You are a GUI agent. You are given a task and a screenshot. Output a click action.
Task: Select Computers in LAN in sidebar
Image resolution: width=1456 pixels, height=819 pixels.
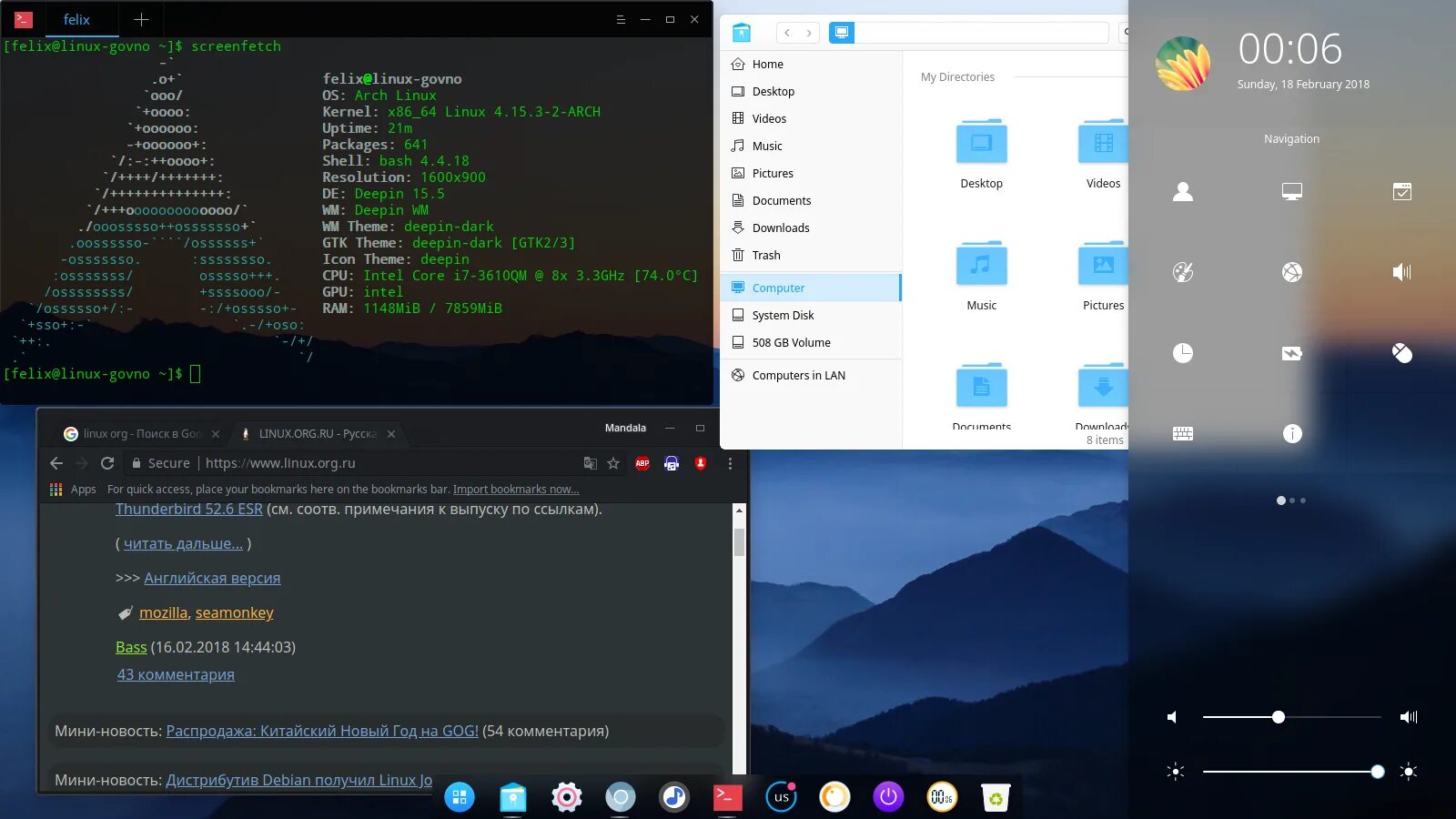coord(811,376)
